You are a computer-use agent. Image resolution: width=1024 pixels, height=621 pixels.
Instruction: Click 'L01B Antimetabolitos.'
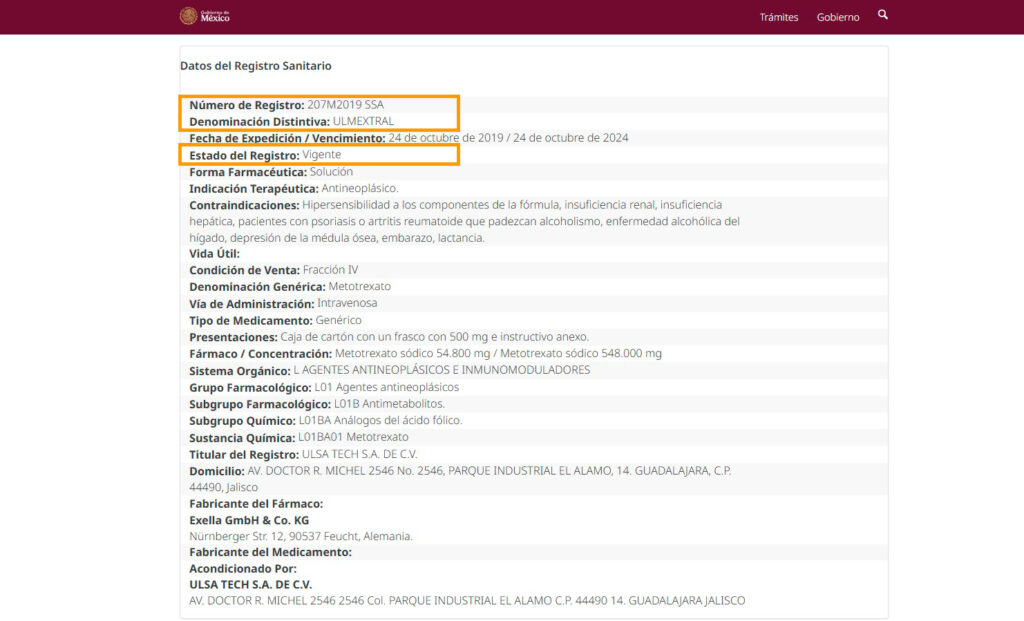(389, 404)
